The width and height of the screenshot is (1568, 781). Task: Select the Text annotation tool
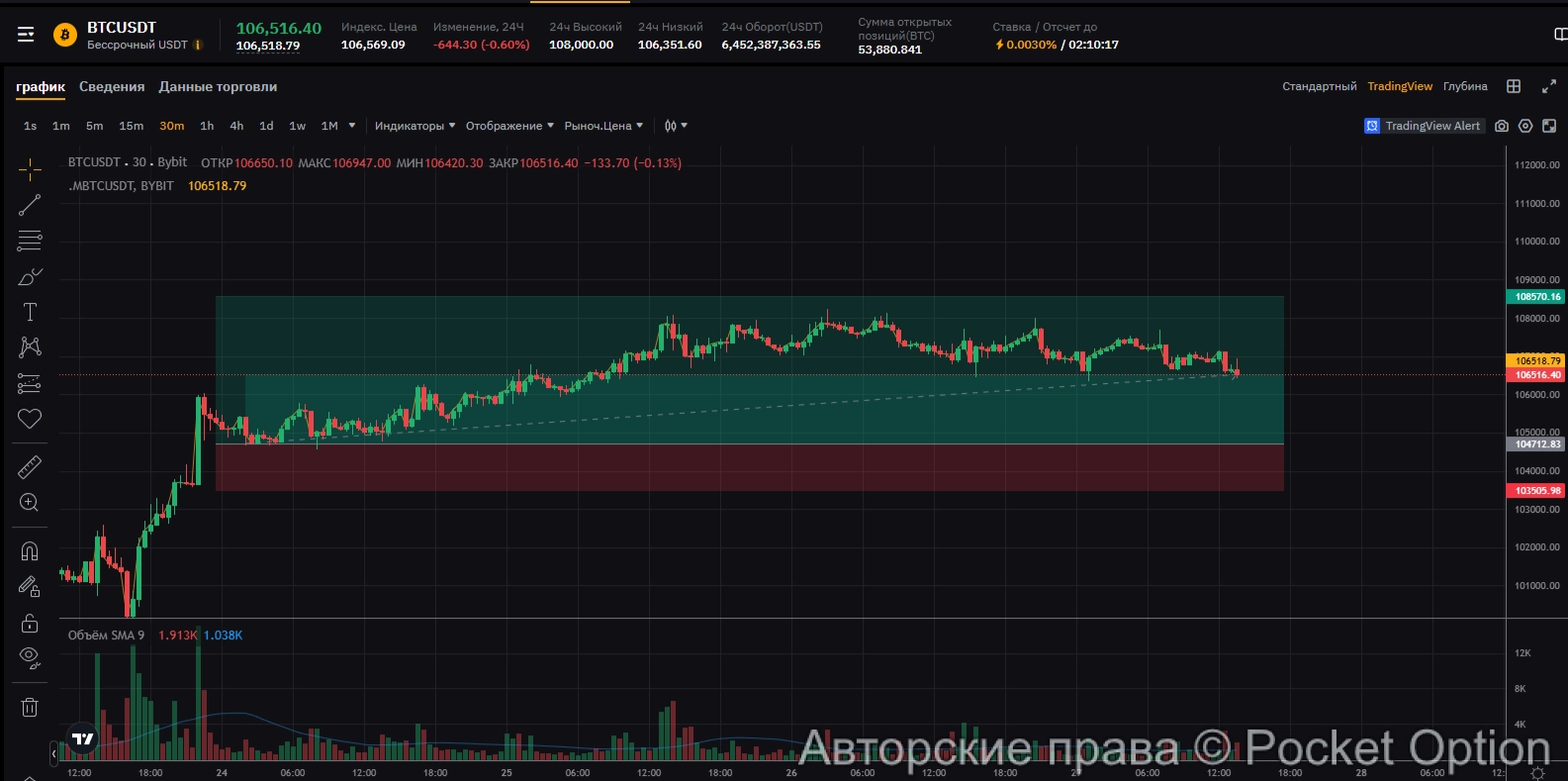pyautogui.click(x=30, y=312)
